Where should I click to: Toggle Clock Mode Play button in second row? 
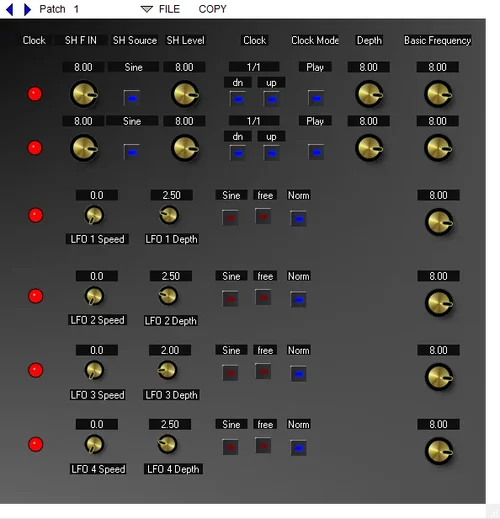click(316, 152)
